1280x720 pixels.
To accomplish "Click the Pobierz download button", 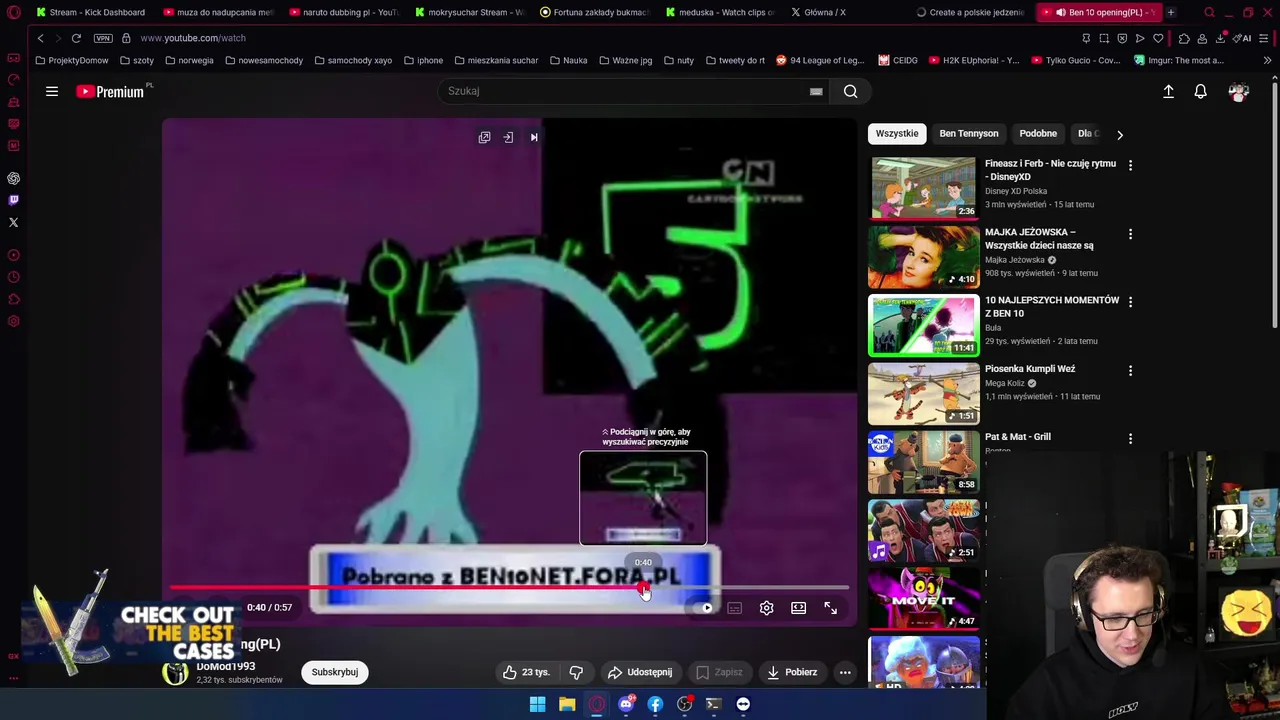I will click(x=792, y=672).
